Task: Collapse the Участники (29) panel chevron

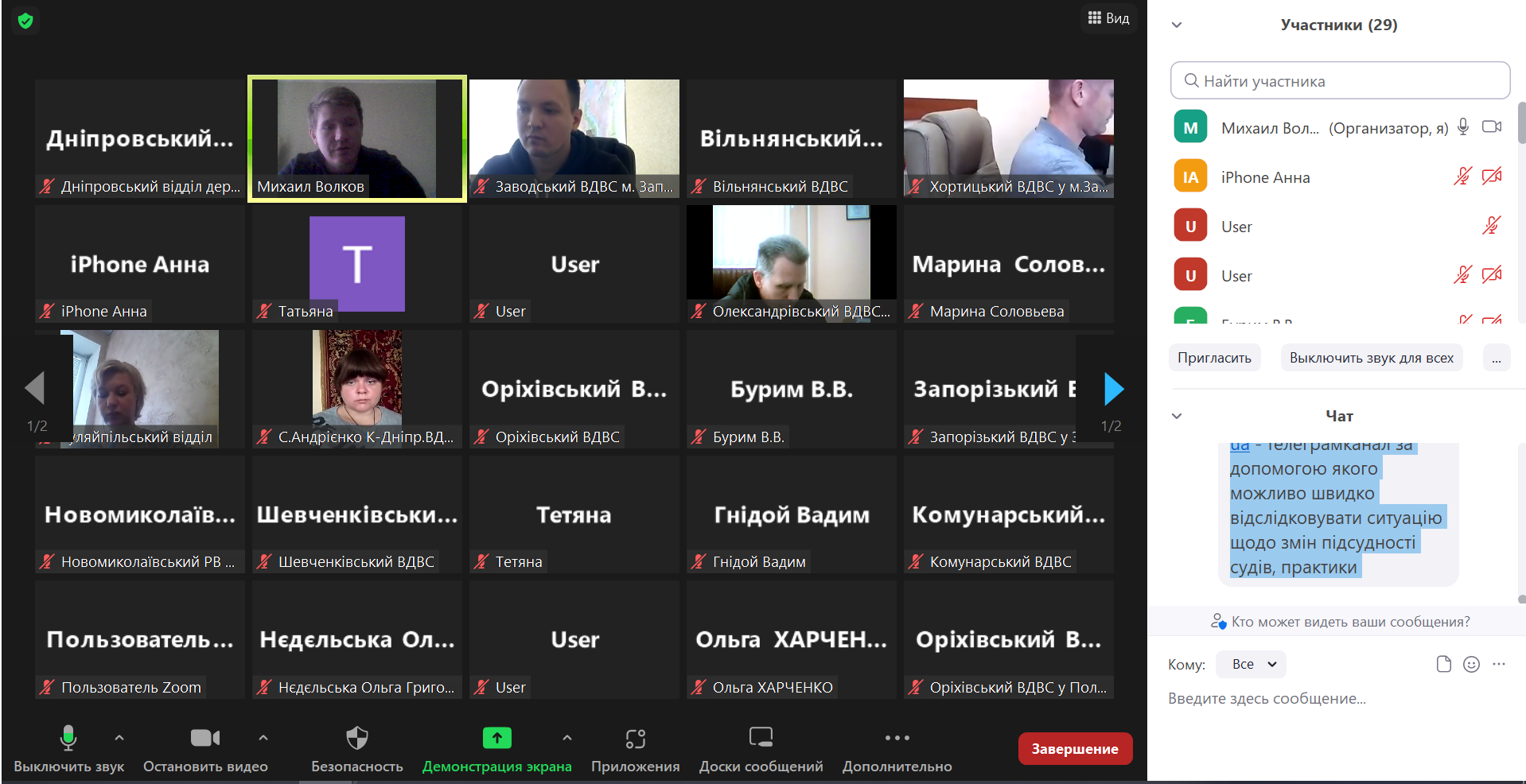Action: [x=1177, y=25]
